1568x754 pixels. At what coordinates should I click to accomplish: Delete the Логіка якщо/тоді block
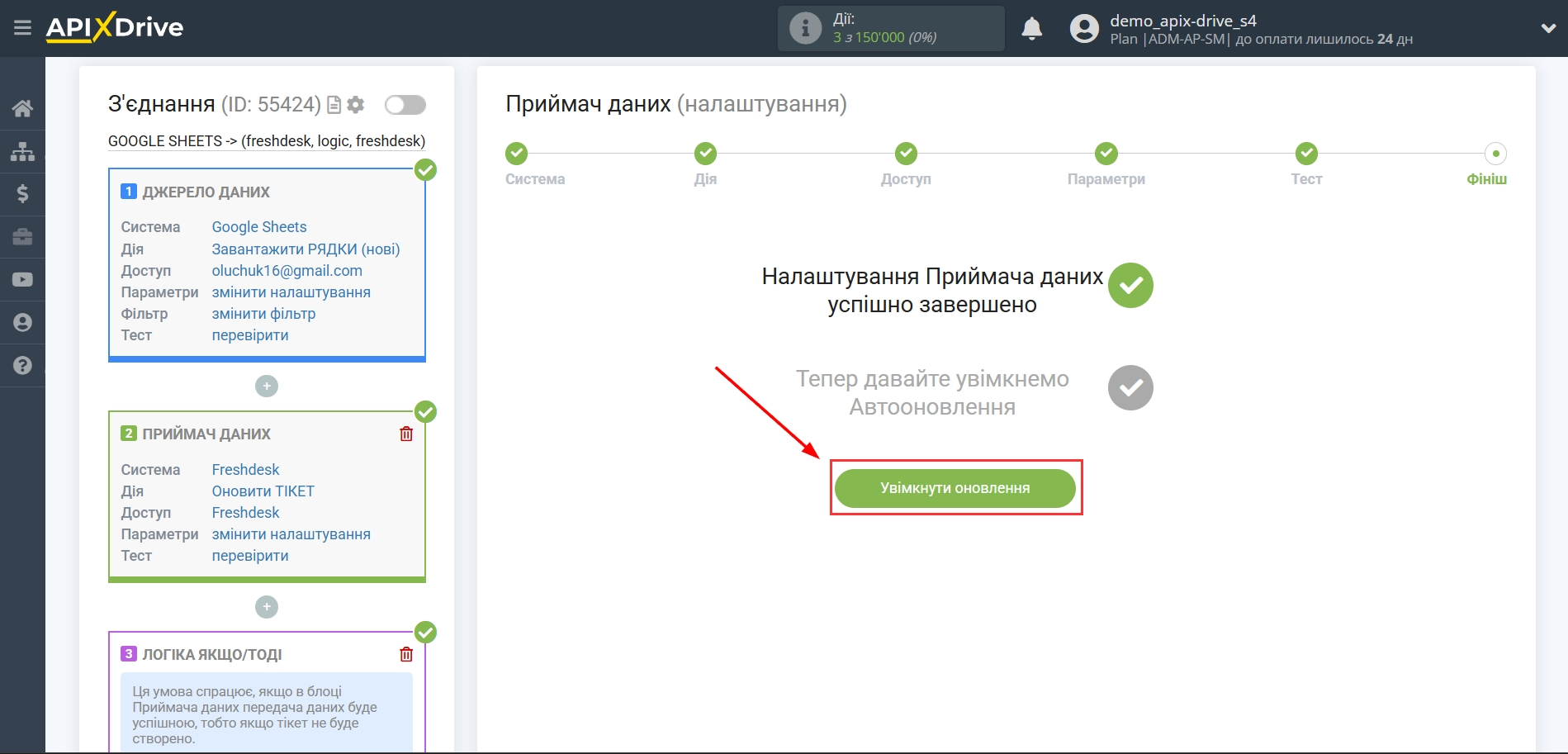point(406,654)
